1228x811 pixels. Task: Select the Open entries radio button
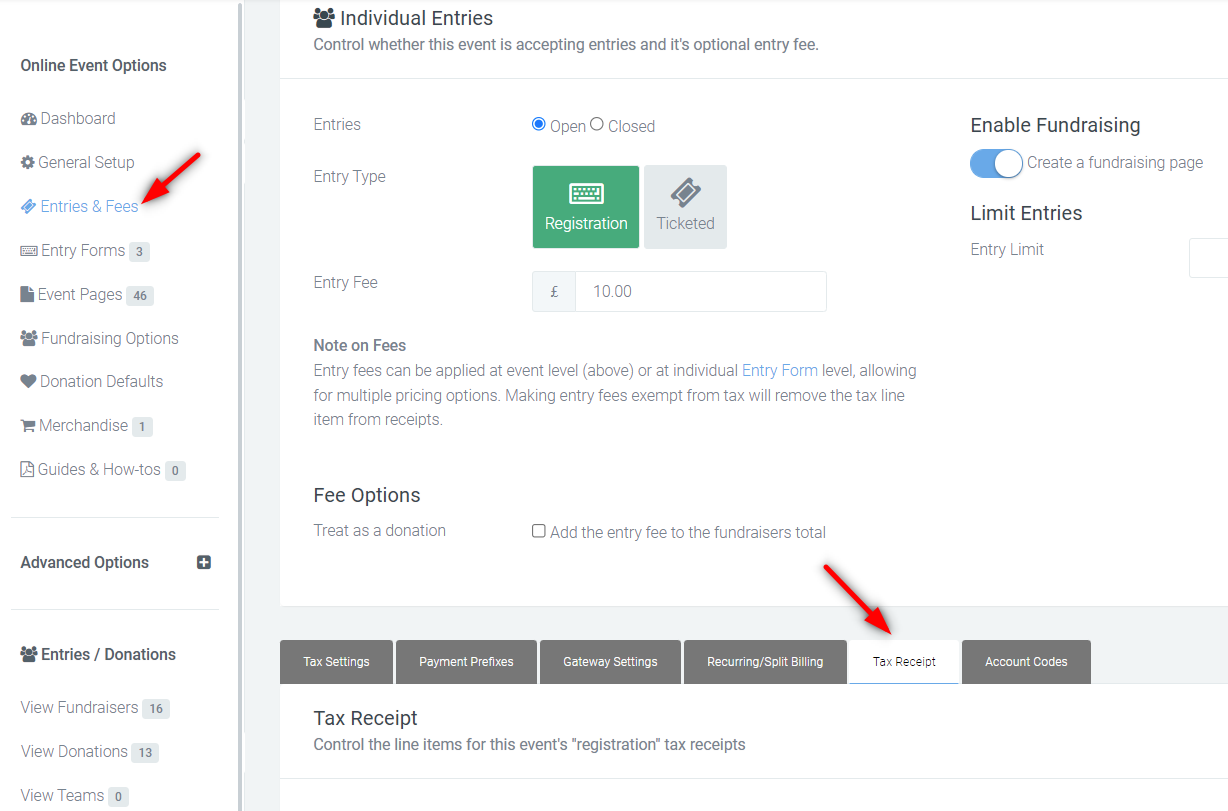539,125
